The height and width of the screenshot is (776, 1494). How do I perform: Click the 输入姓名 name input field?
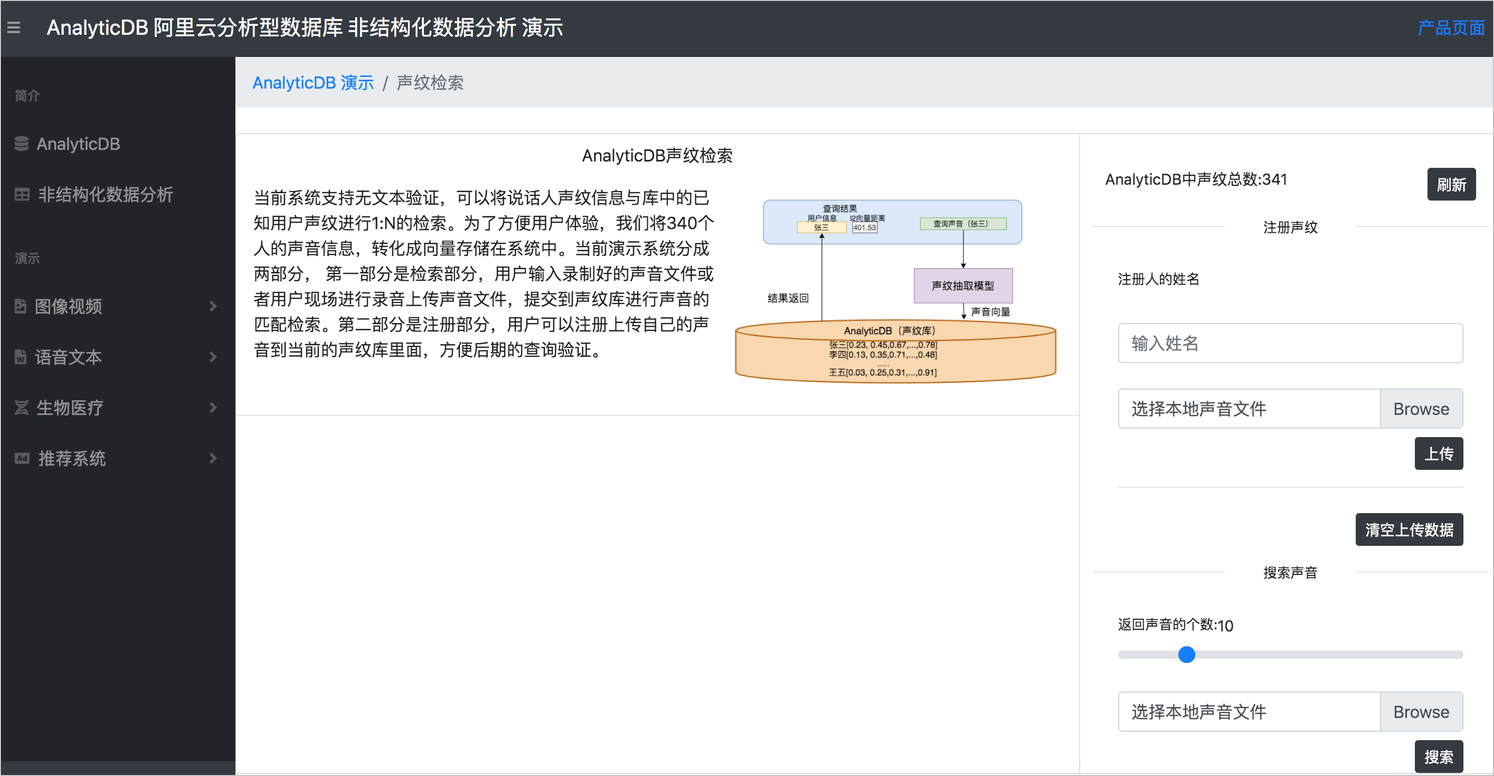tap(1290, 343)
